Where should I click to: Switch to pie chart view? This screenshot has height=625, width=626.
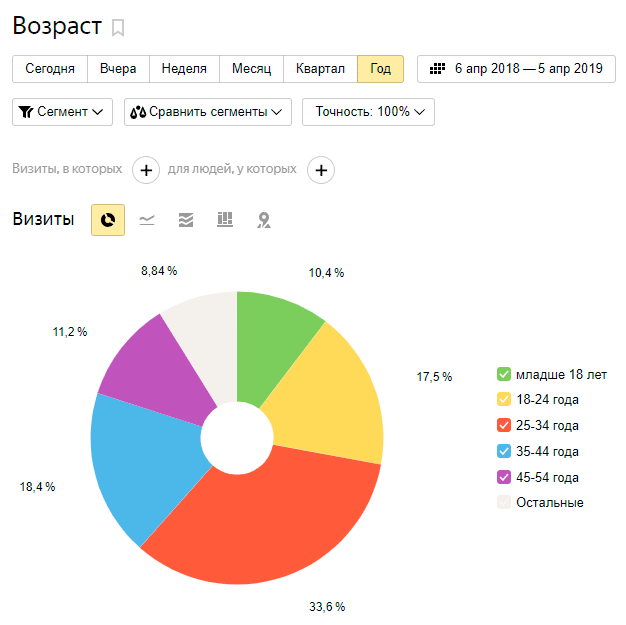coord(108,220)
